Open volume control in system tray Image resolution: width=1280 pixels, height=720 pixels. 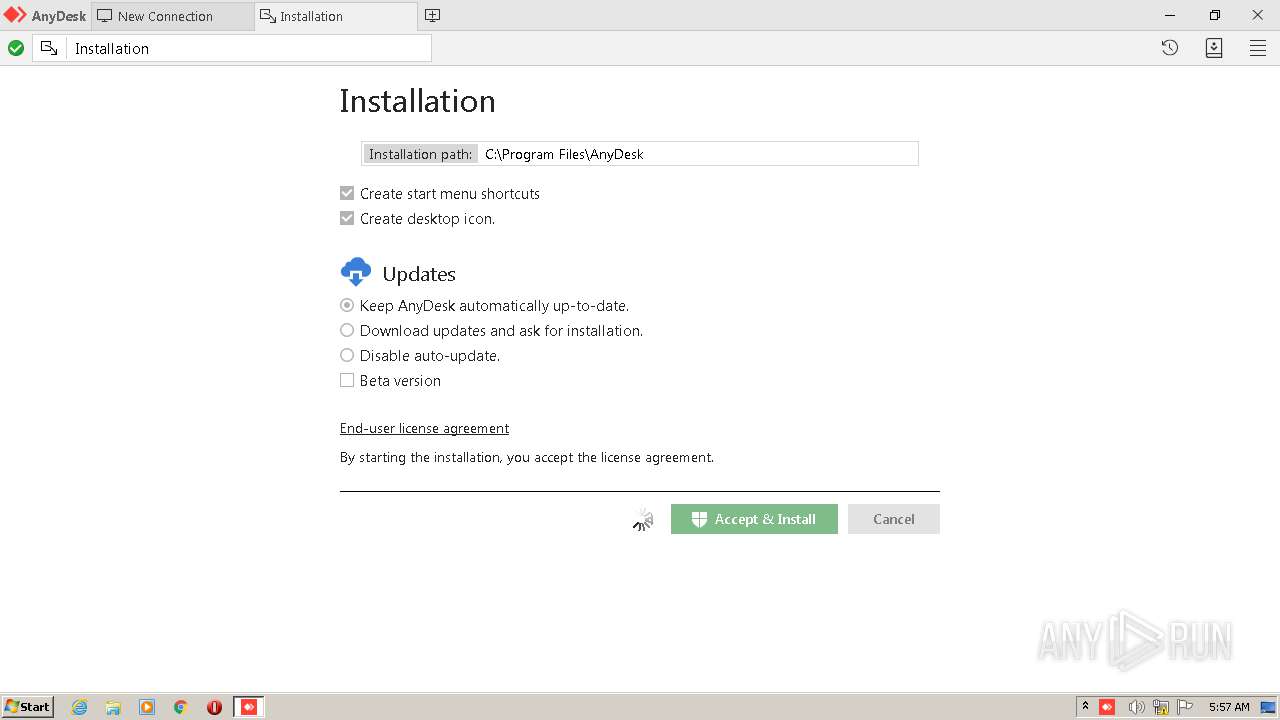pyautogui.click(x=1136, y=707)
